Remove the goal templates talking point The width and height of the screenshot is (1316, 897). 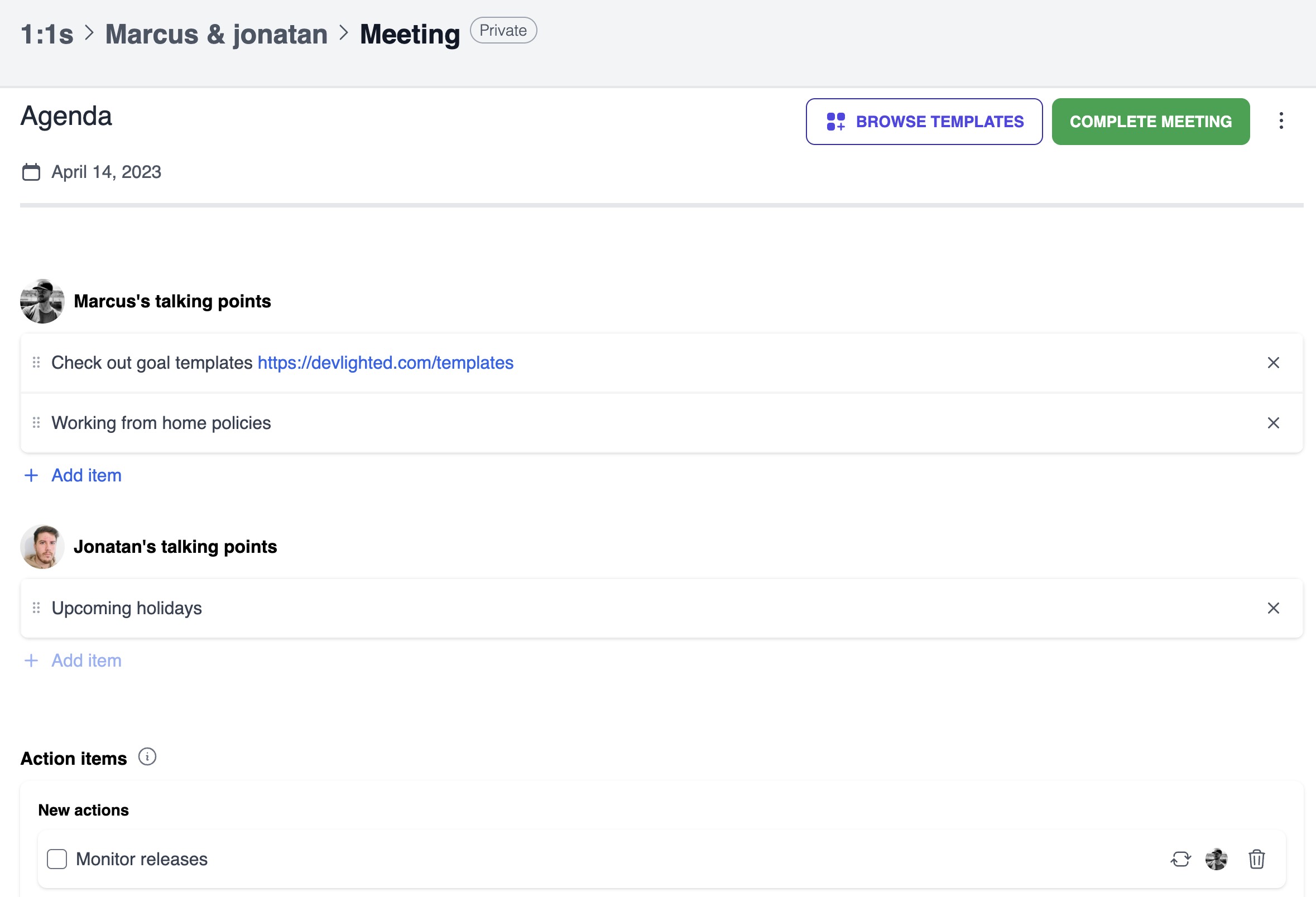(1273, 363)
